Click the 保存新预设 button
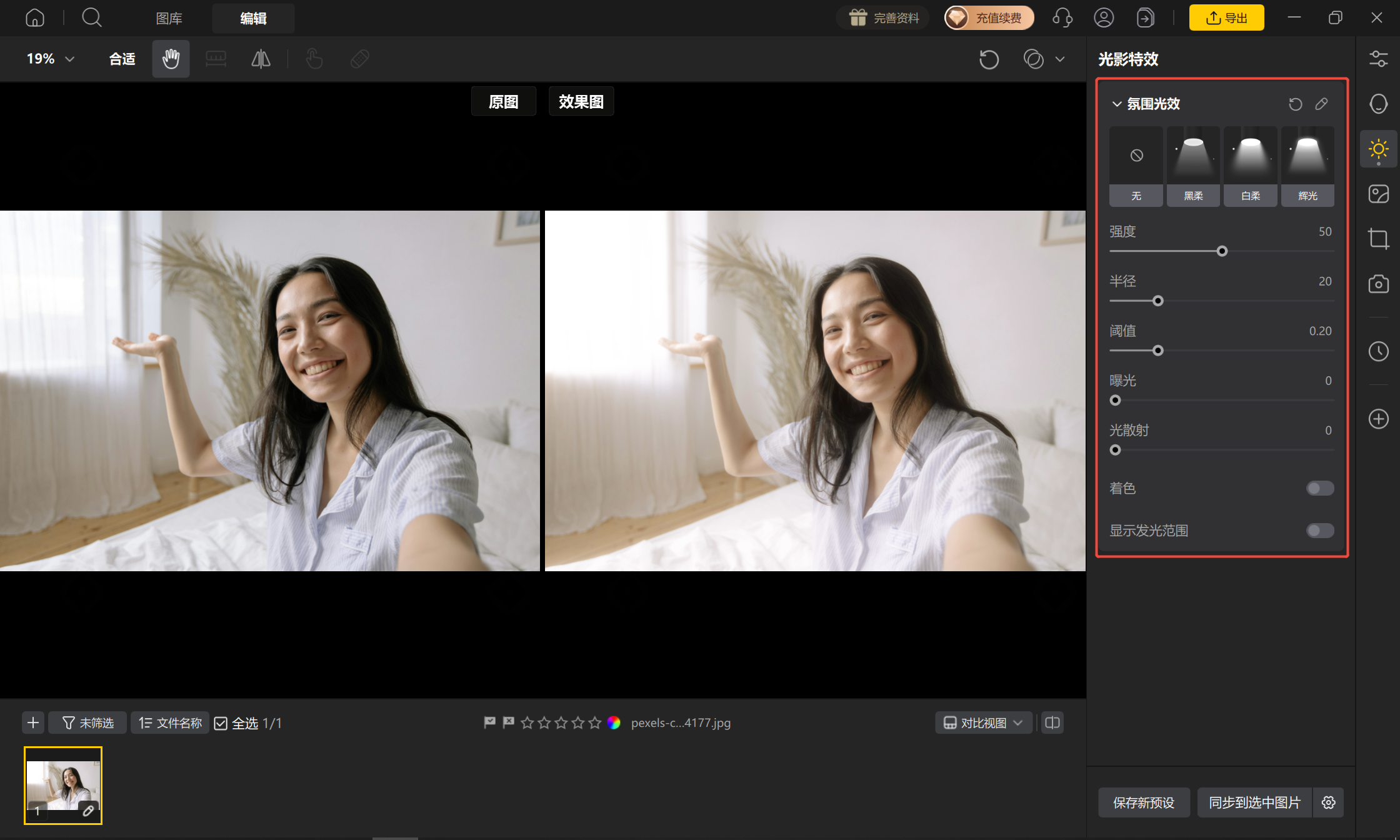The image size is (1400, 840). (1144, 802)
